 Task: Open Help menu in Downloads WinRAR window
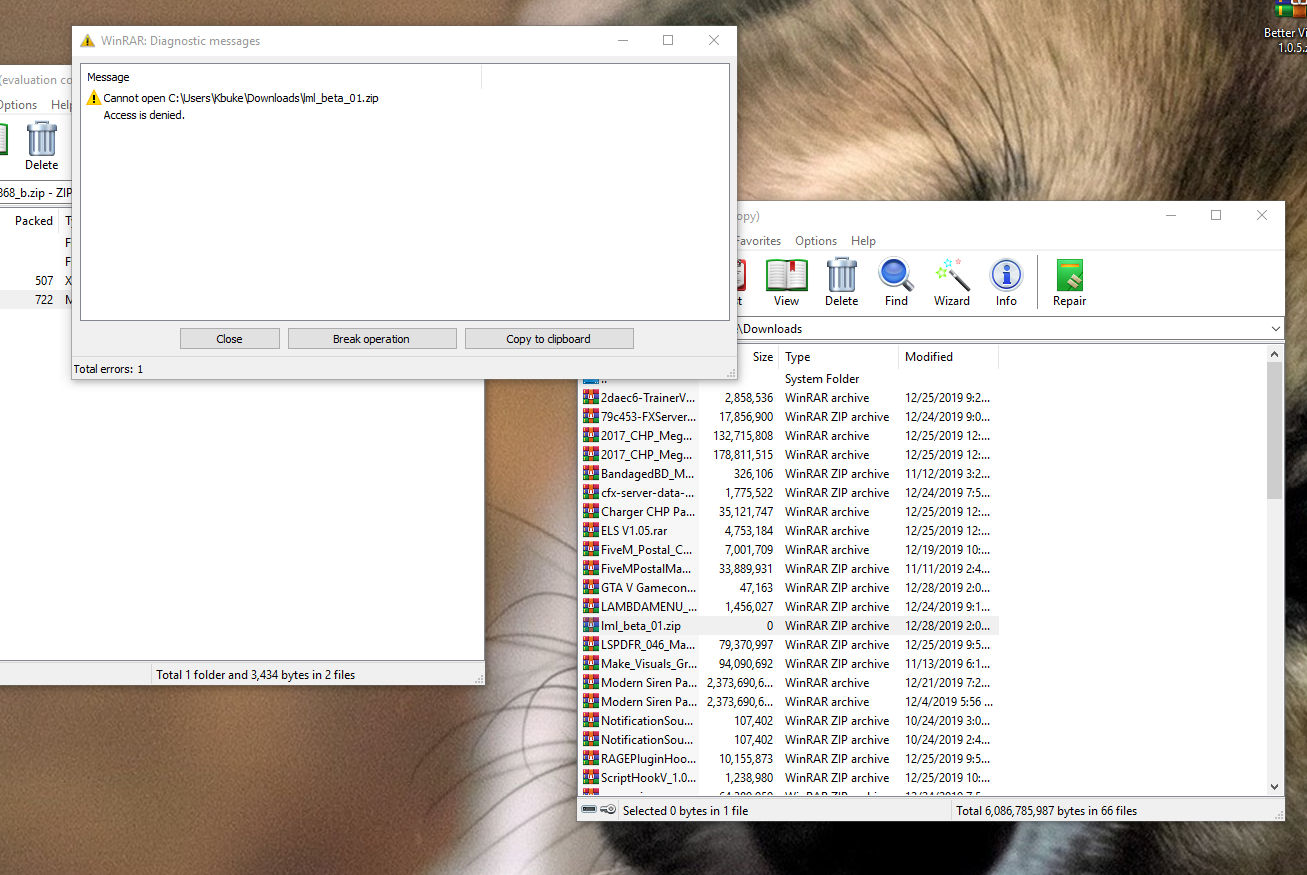[863, 241]
